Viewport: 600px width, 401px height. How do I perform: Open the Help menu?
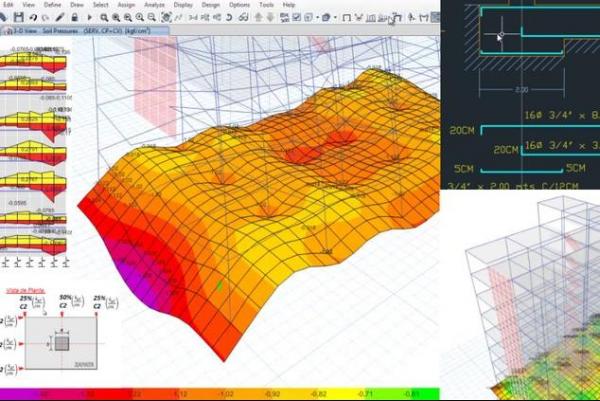click(x=289, y=5)
